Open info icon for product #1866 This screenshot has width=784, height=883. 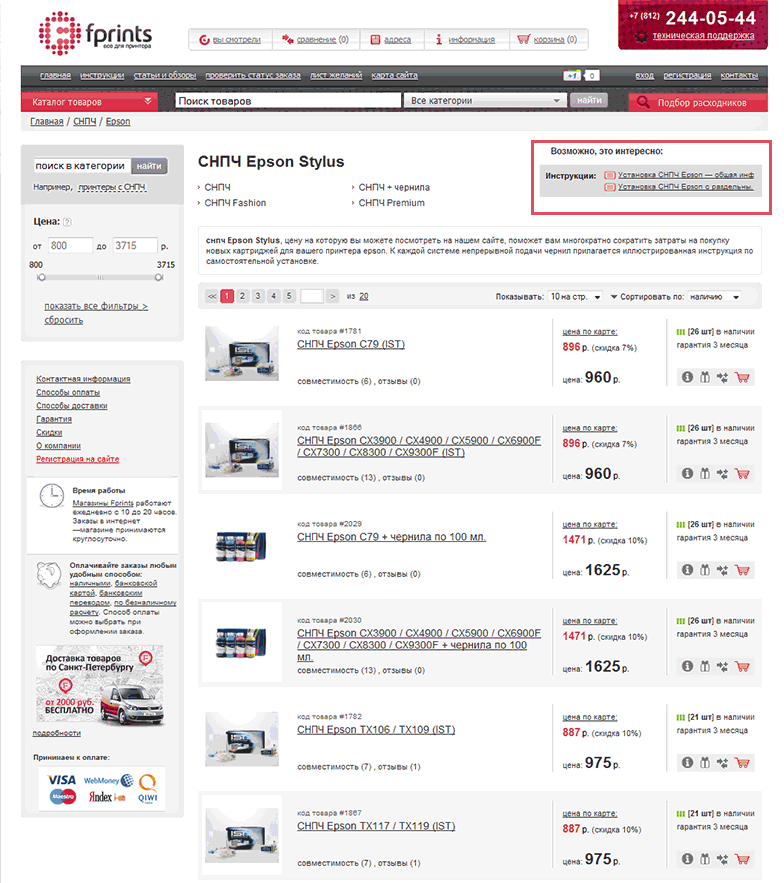[687, 474]
